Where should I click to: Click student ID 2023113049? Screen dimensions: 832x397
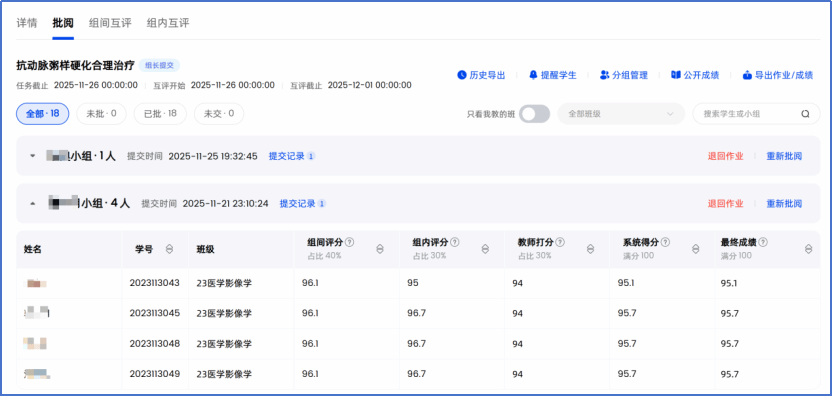point(154,374)
